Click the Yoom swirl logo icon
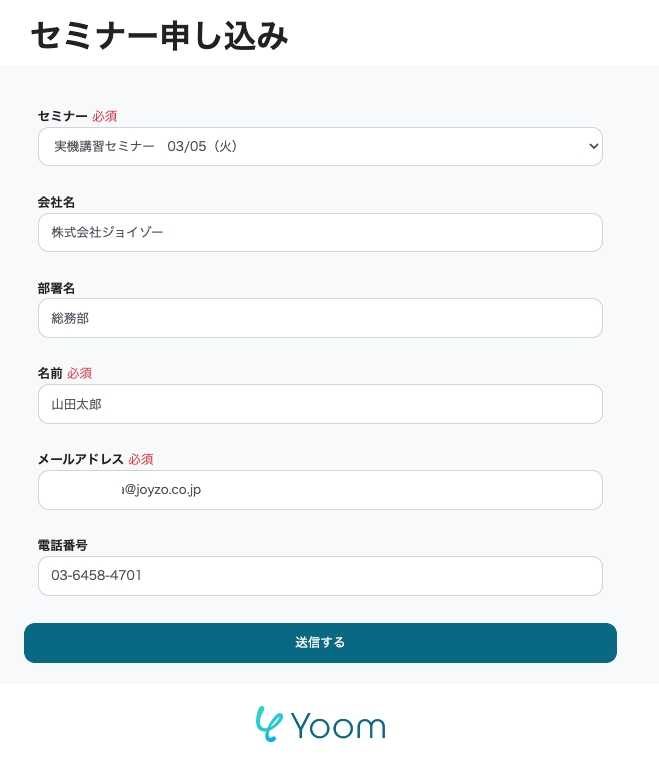Viewport: 659px width, 777px height. (269, 724)
